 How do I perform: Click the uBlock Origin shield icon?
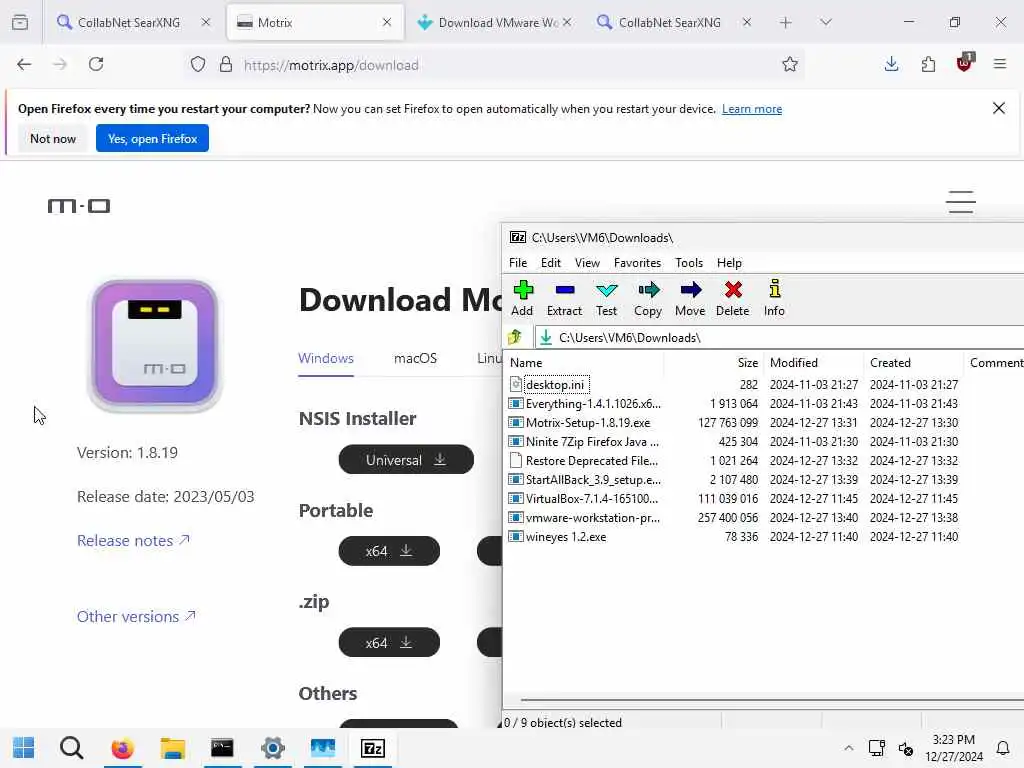(x=965, y=63)
